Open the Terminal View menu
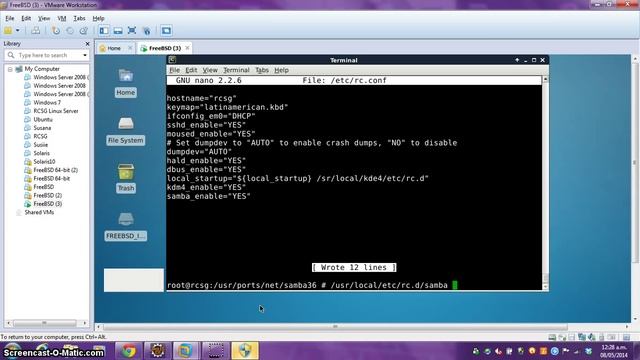The height and width of the screenshot is (360, 640). coord(210,70)
